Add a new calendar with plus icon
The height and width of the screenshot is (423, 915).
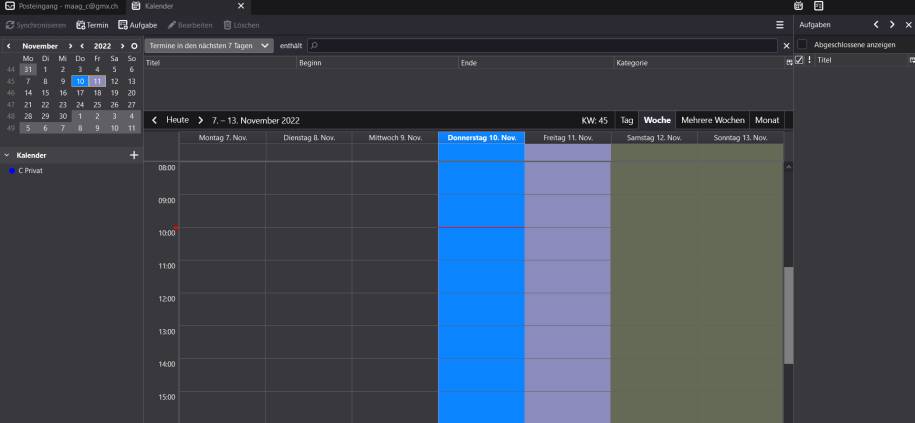pyautogui.click(x=134, y=155)
